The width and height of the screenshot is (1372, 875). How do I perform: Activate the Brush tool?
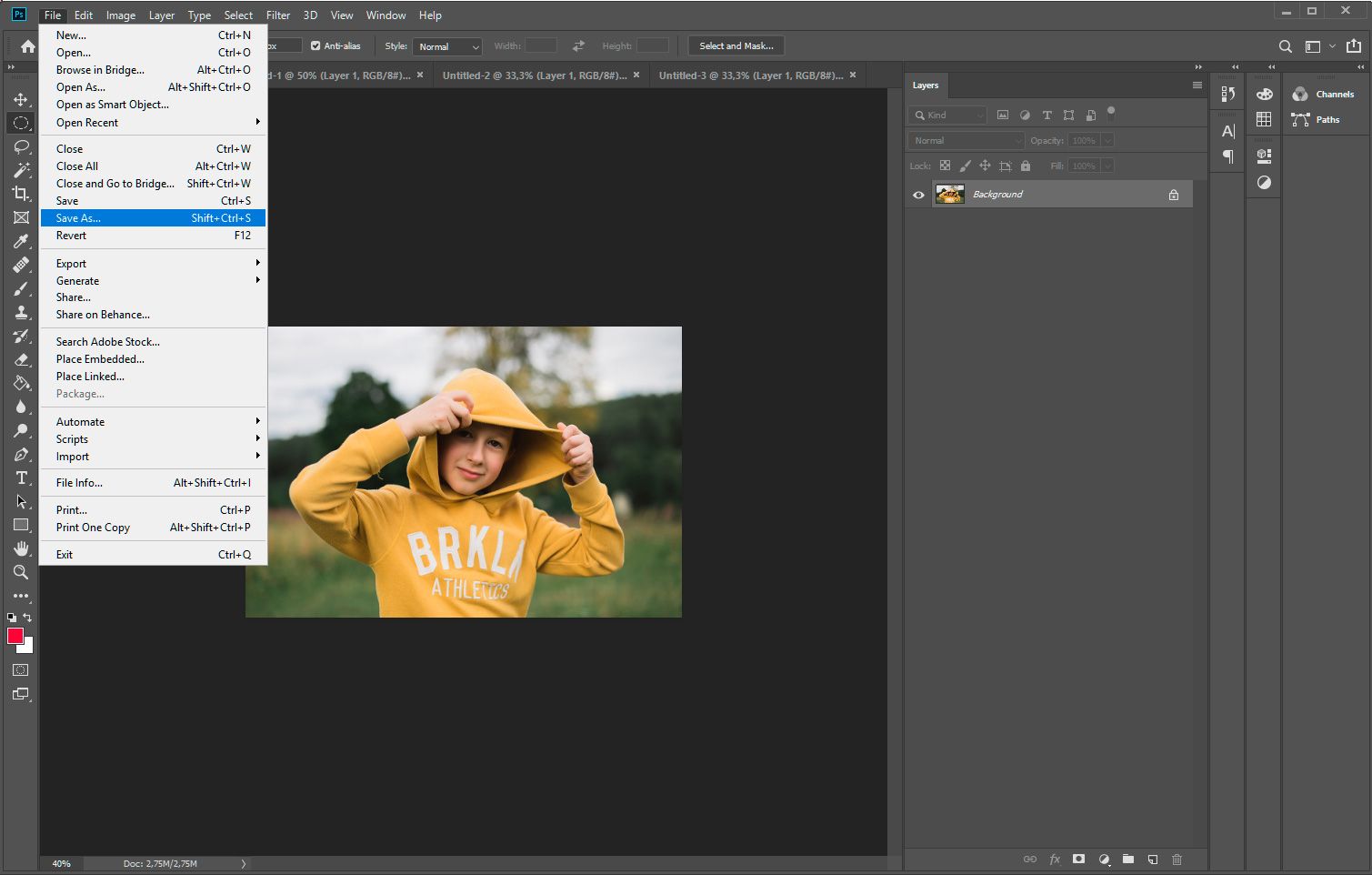pyautogui.click(x=21, y=288)
